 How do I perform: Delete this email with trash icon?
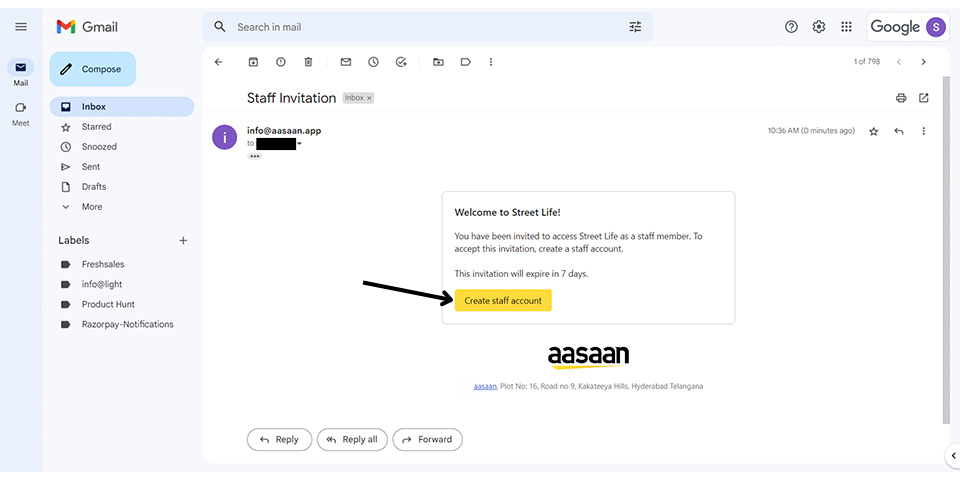point(309,62)
